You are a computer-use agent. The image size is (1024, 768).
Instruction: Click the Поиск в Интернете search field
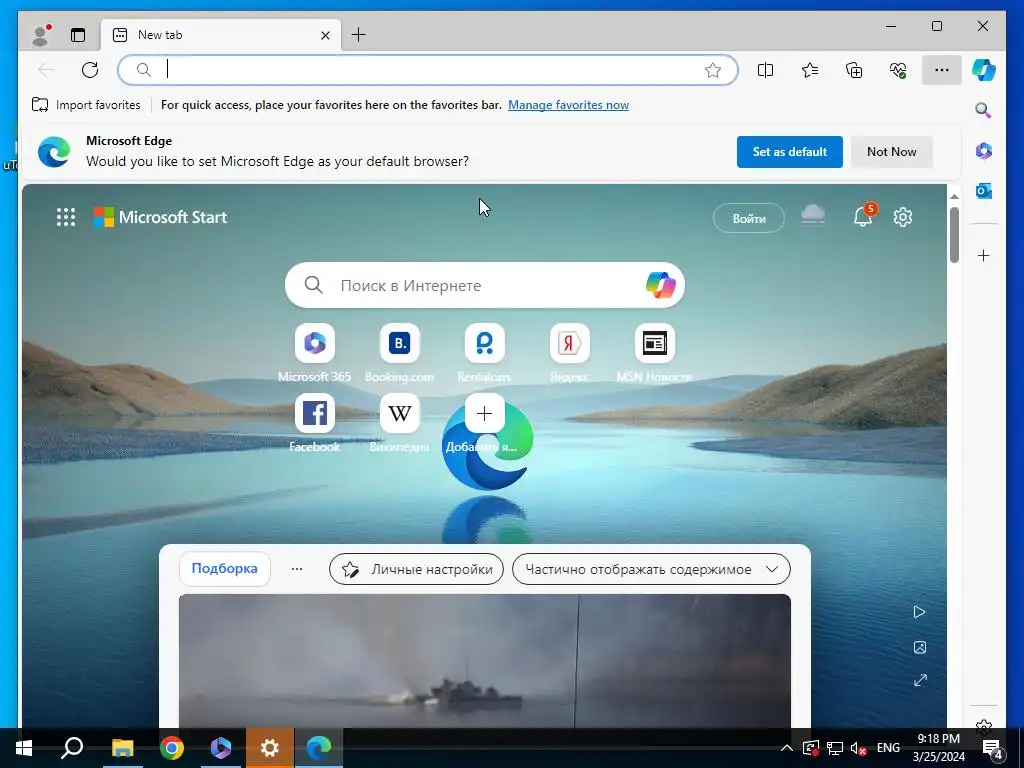pos(485,285)
